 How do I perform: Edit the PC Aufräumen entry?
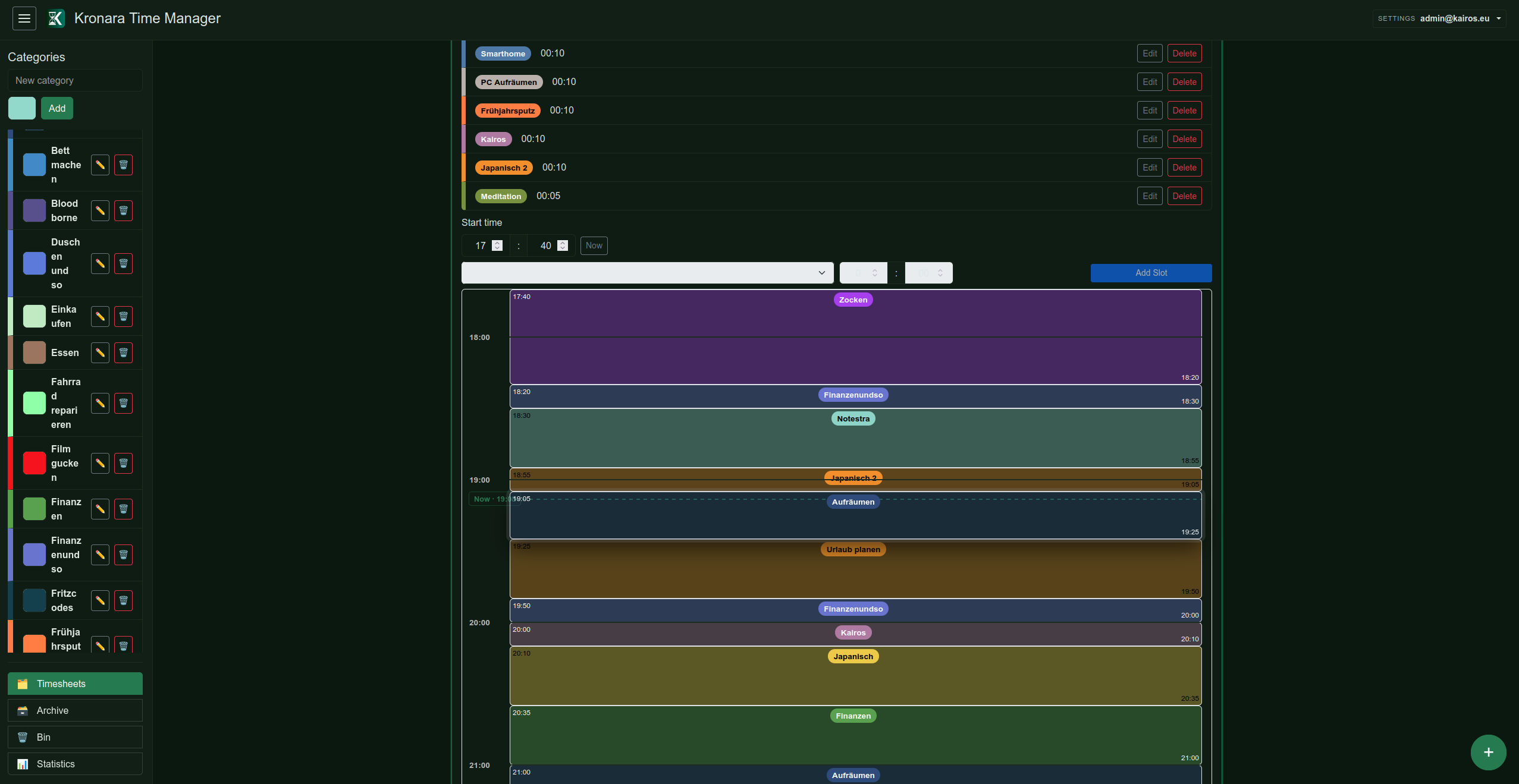coord(1150,82)
